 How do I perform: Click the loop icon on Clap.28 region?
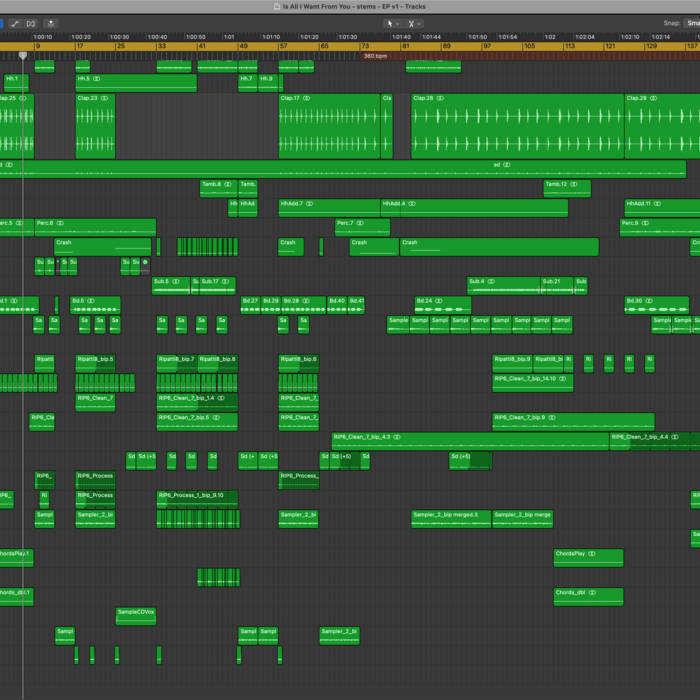tap(440, 98)
